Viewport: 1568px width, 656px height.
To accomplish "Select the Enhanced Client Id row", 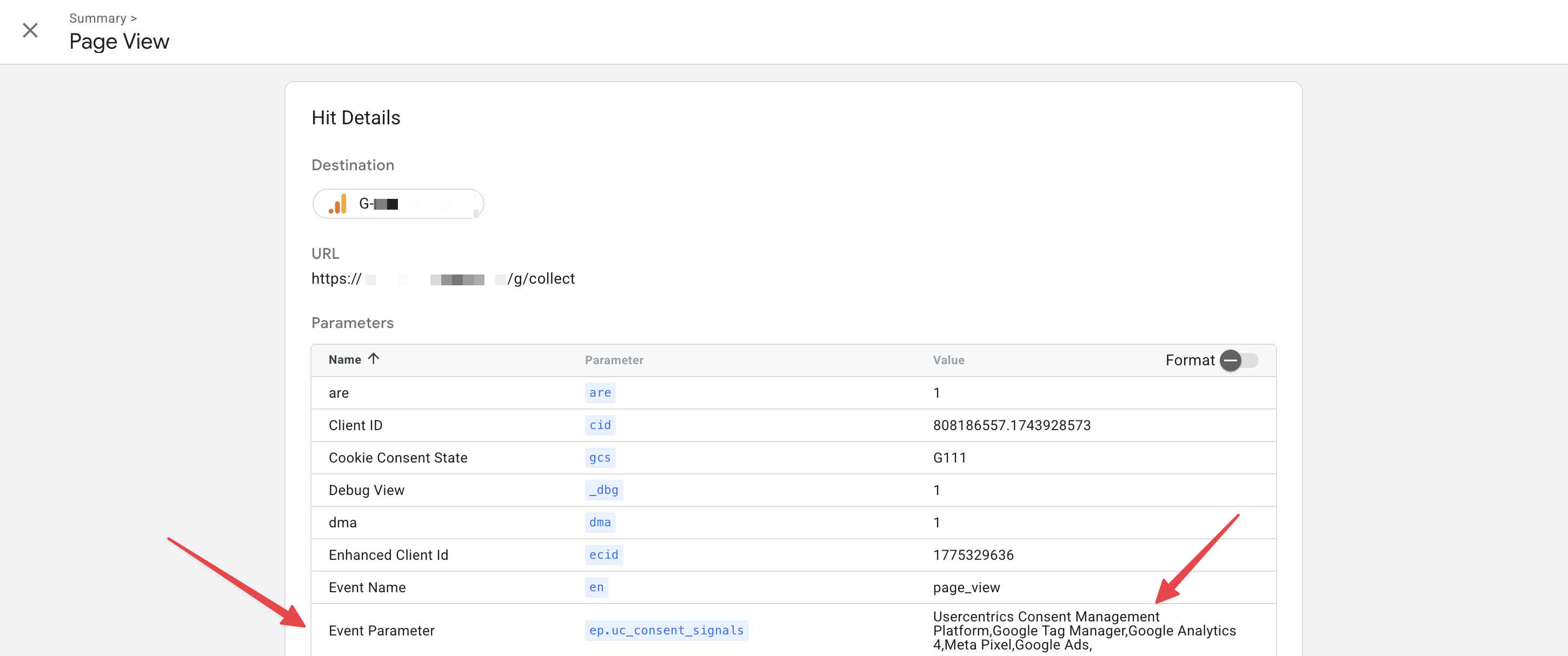I will pos(793,554).
